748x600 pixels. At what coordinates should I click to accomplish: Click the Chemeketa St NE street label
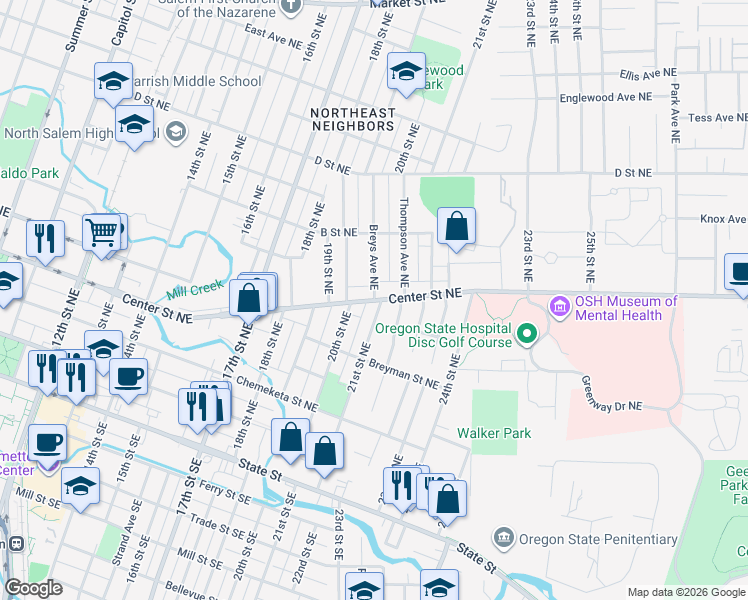pyautogui.click(x=277, y=394)
